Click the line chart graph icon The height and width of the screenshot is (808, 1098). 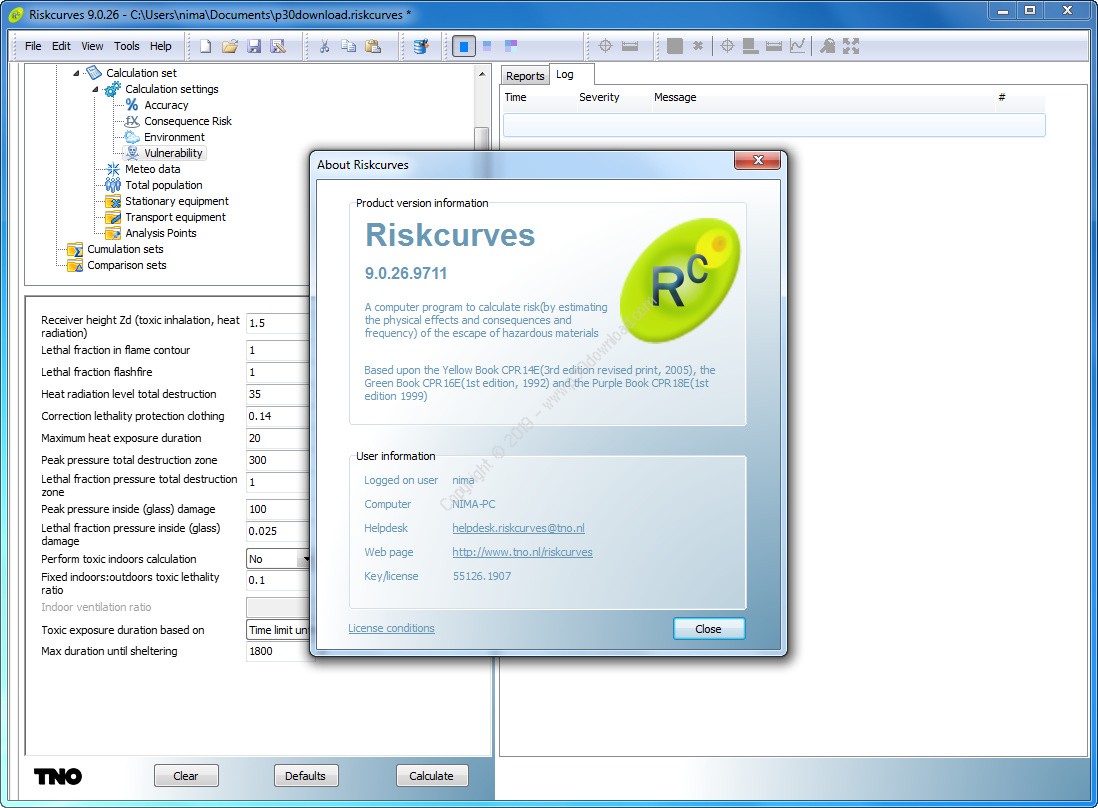point(797,46)
